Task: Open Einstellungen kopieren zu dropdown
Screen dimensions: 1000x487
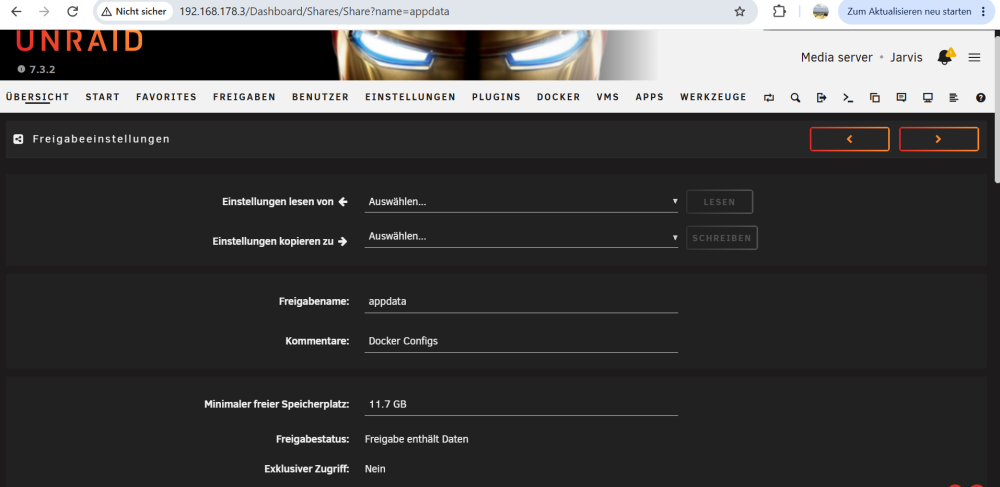Action: [x=521, y=236]
